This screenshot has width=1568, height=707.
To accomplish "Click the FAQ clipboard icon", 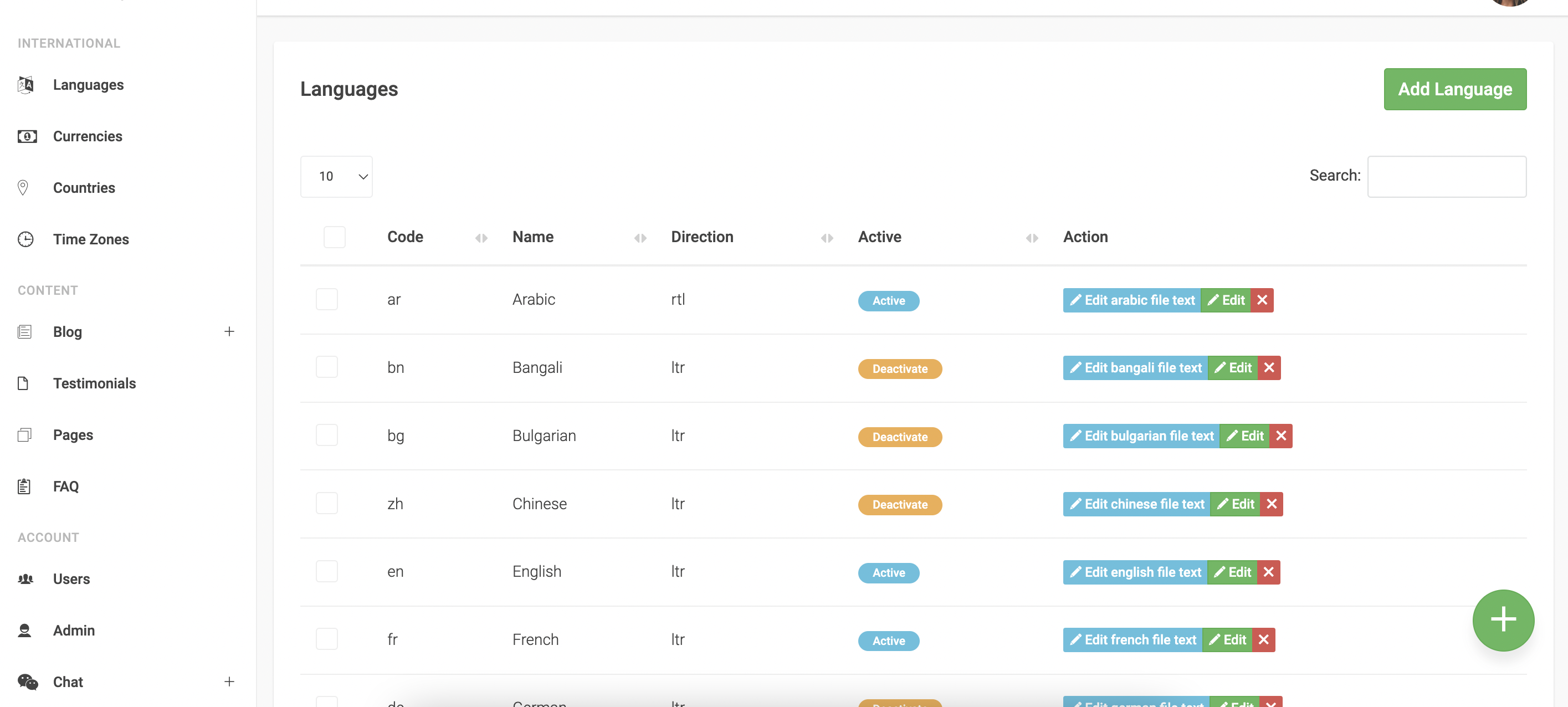I will click(24, 486).
